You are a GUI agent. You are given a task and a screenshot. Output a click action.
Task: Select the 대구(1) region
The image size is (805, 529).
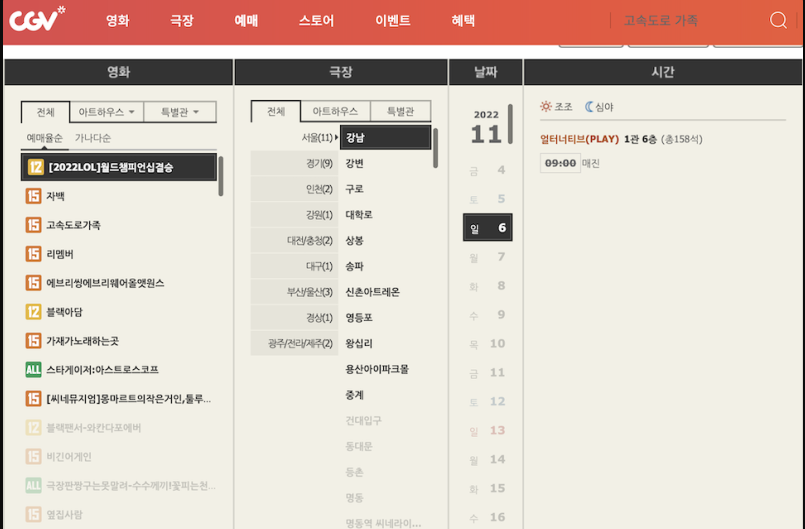pyautogui.click(x=295, y=266)
